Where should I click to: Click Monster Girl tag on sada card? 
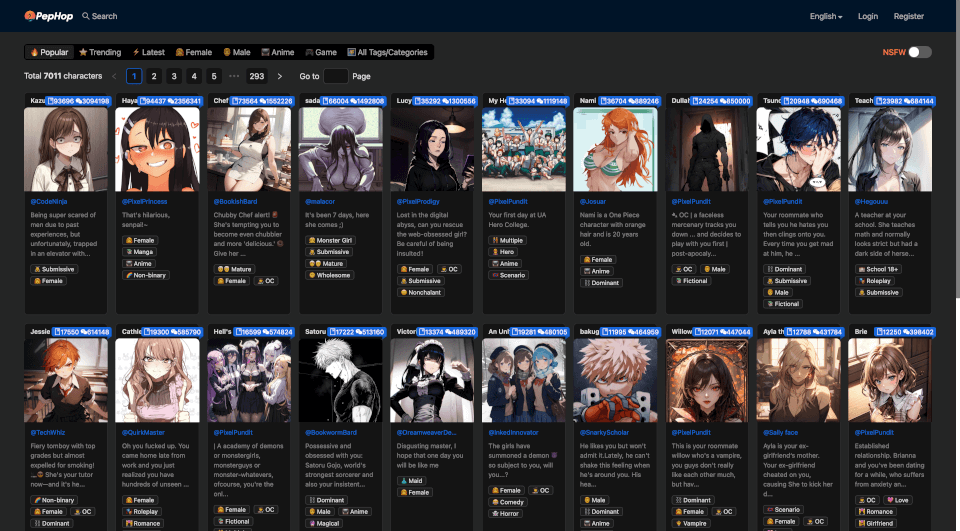[331, 240]
